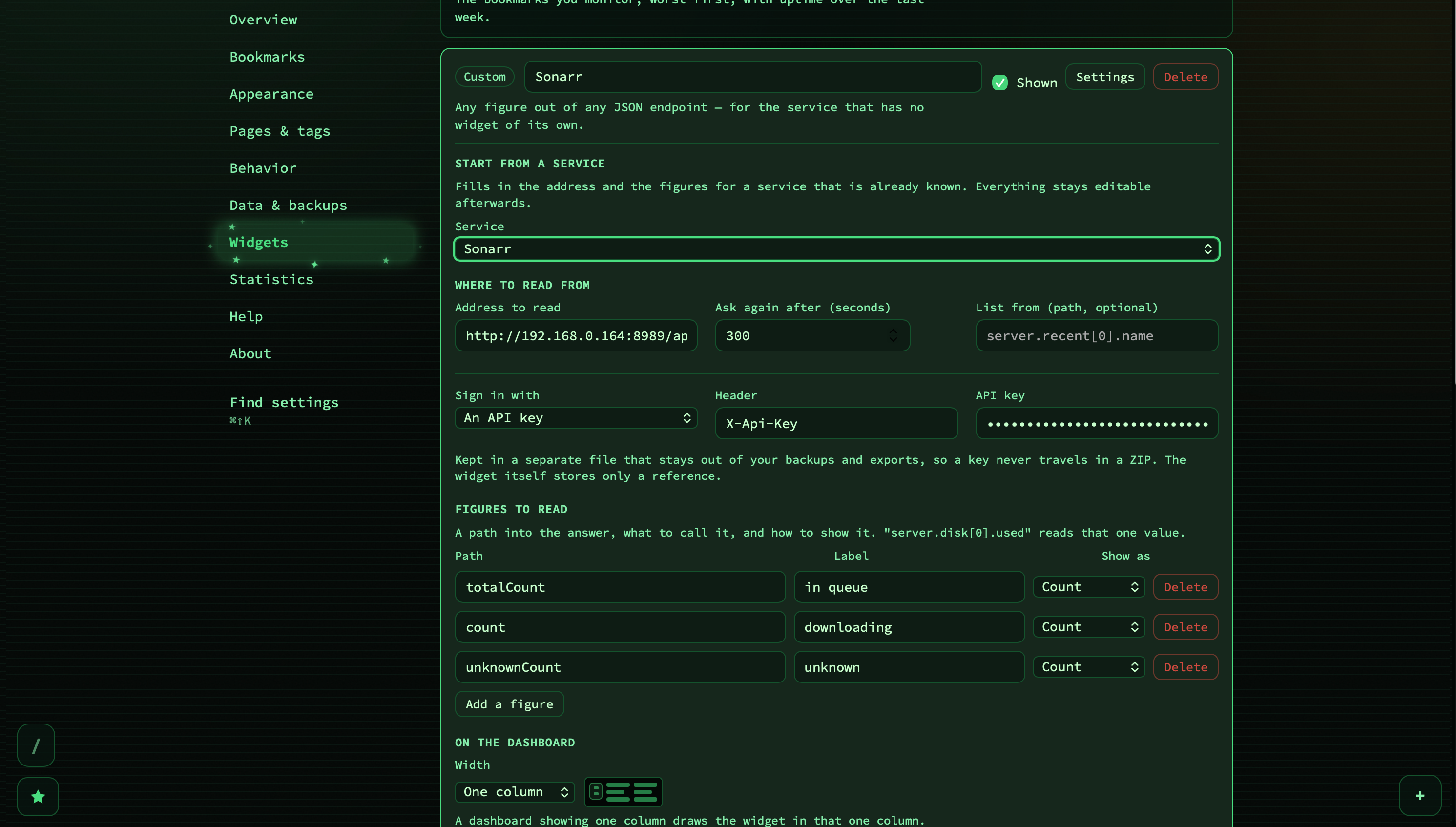Click the slash shortcut icon button
Screen dimensions: 1456x827
(x=36, y=745)
